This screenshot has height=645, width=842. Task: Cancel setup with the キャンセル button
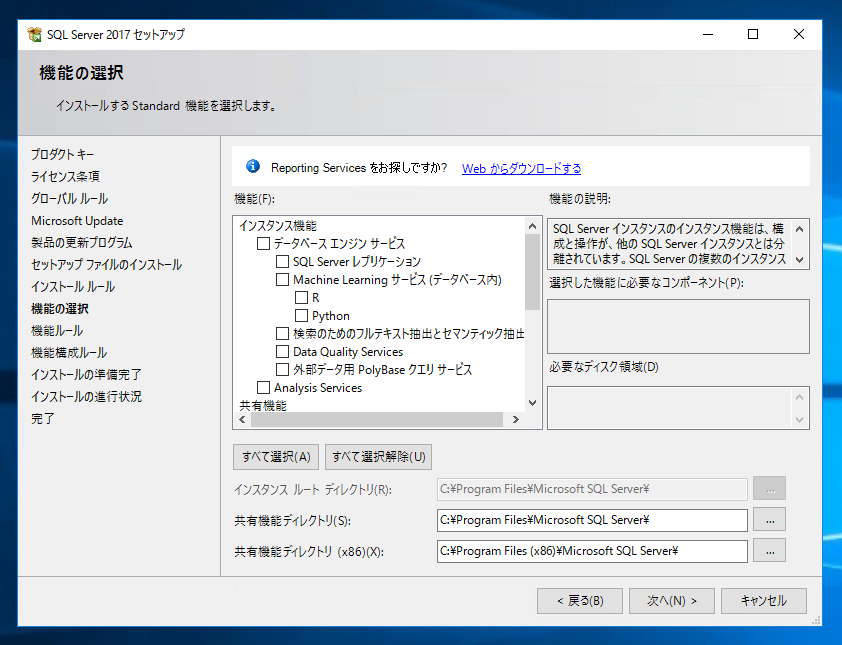tap(764, 601)
